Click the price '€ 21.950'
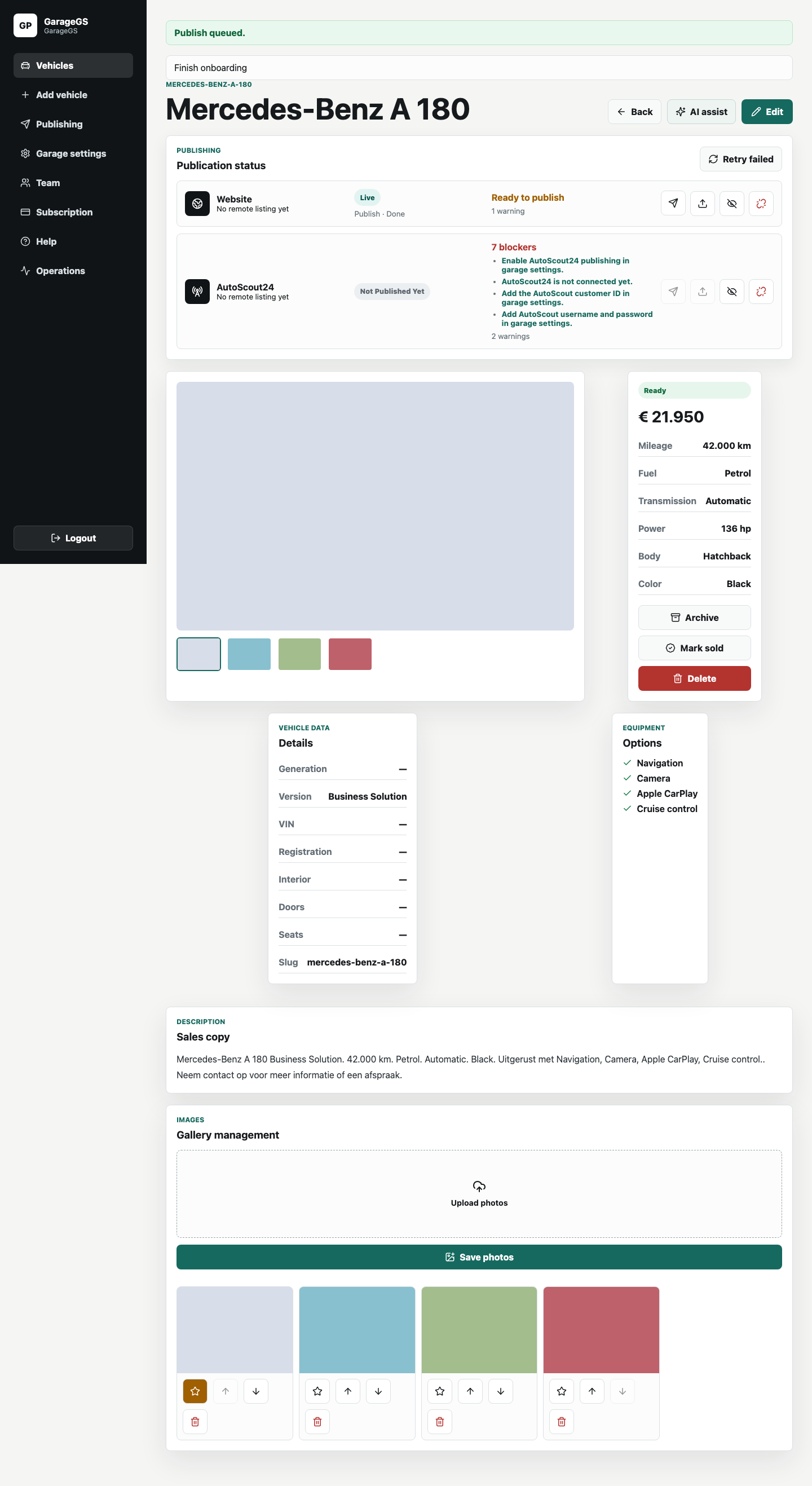 [670, 417]
